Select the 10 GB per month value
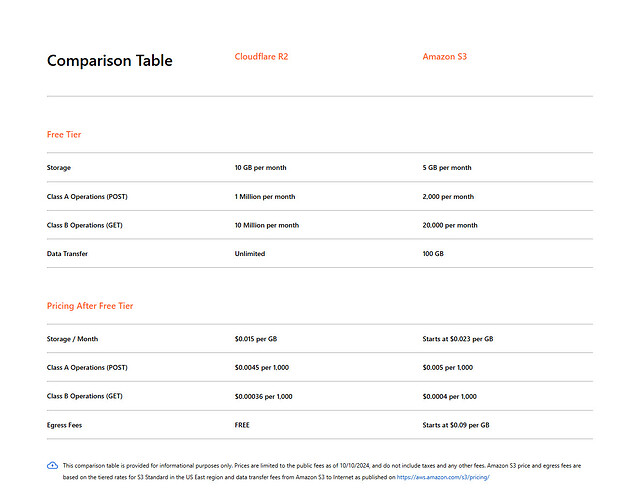This screenshot has width=644, height=500. click(x=260, y=168)
